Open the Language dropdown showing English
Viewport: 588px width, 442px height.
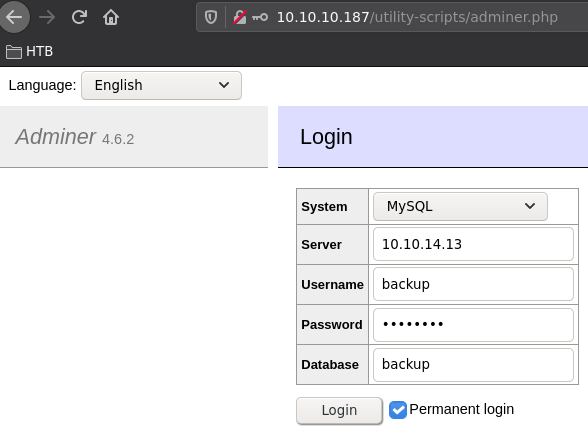[161, 85]
